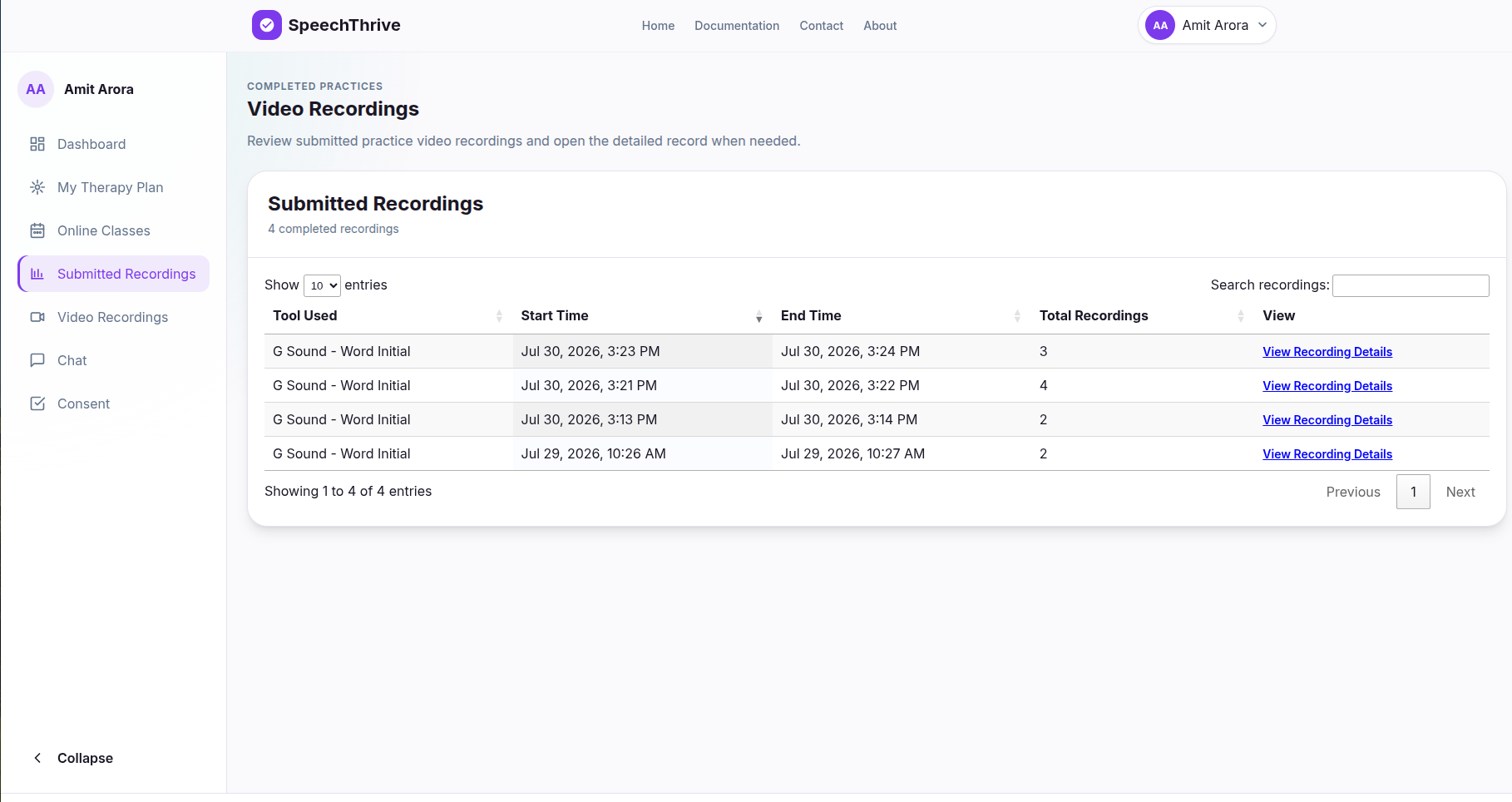Image resolution: width=1512 pixels, height=802 pixels.
Task: Sort table by Start Time column
Action: (x=641, y=316)
